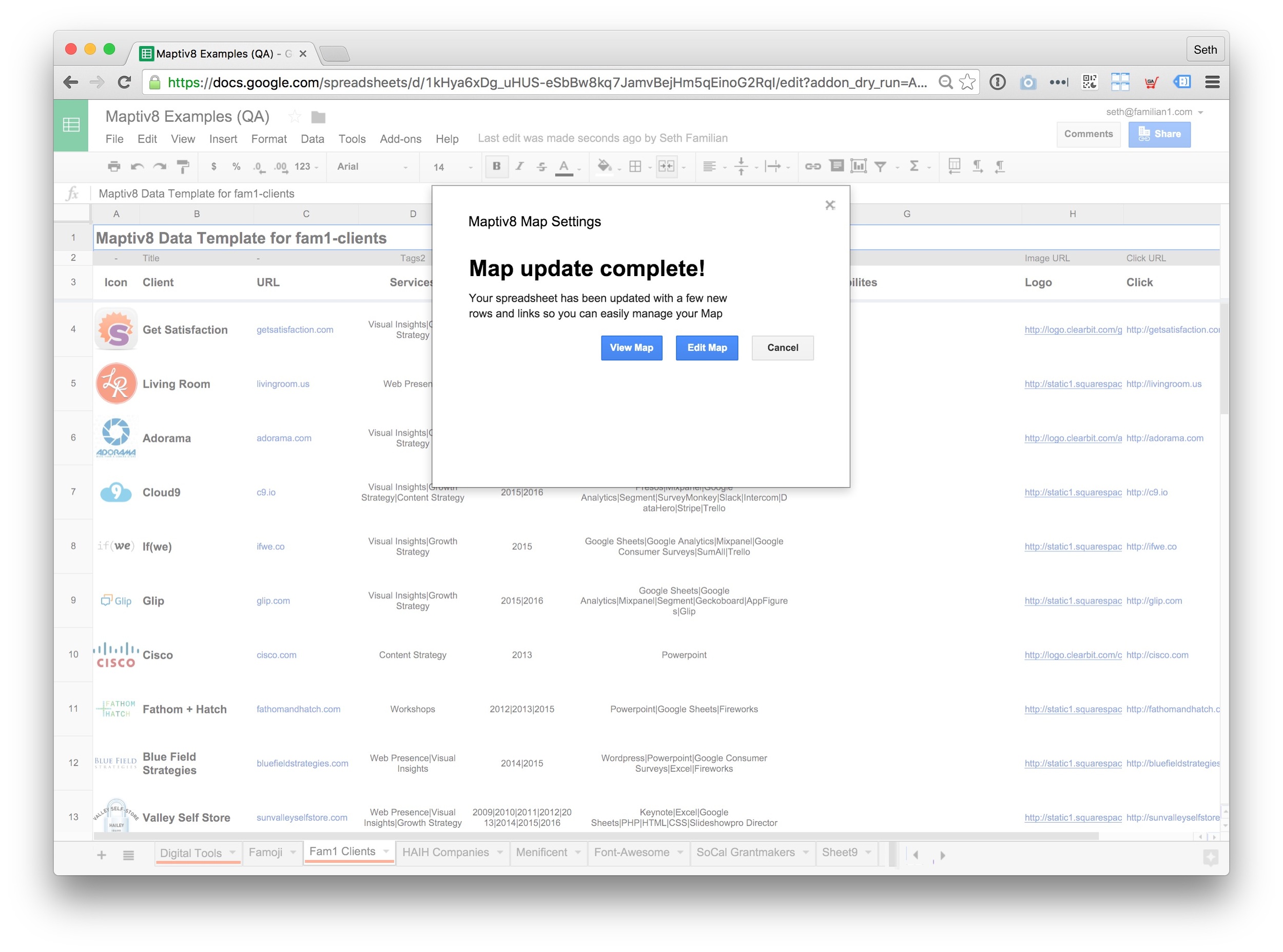The width and height of the screenshot is (1283, 952).
Task: Increase decimal places icon
Action: (x=281, y=167)
